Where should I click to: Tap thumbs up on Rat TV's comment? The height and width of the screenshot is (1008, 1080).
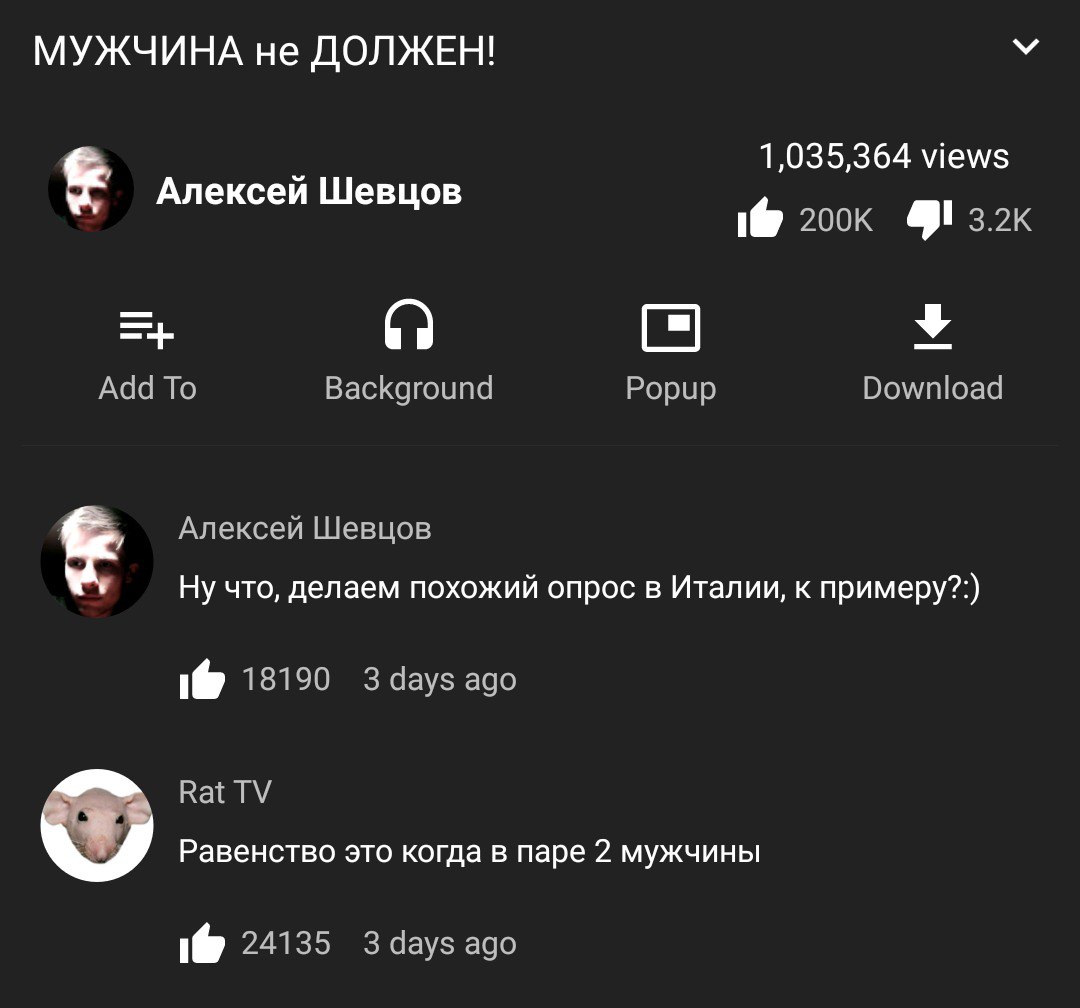coord(202,943)
